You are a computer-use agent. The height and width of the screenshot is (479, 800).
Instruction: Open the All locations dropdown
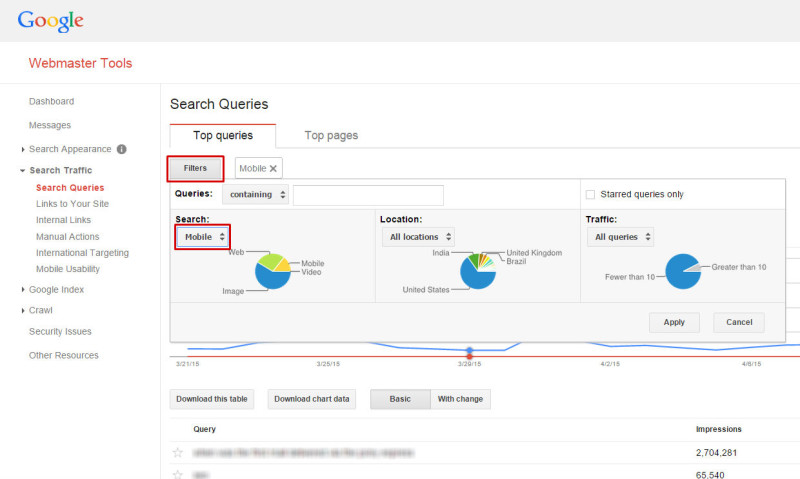click(x=418, y=237)
